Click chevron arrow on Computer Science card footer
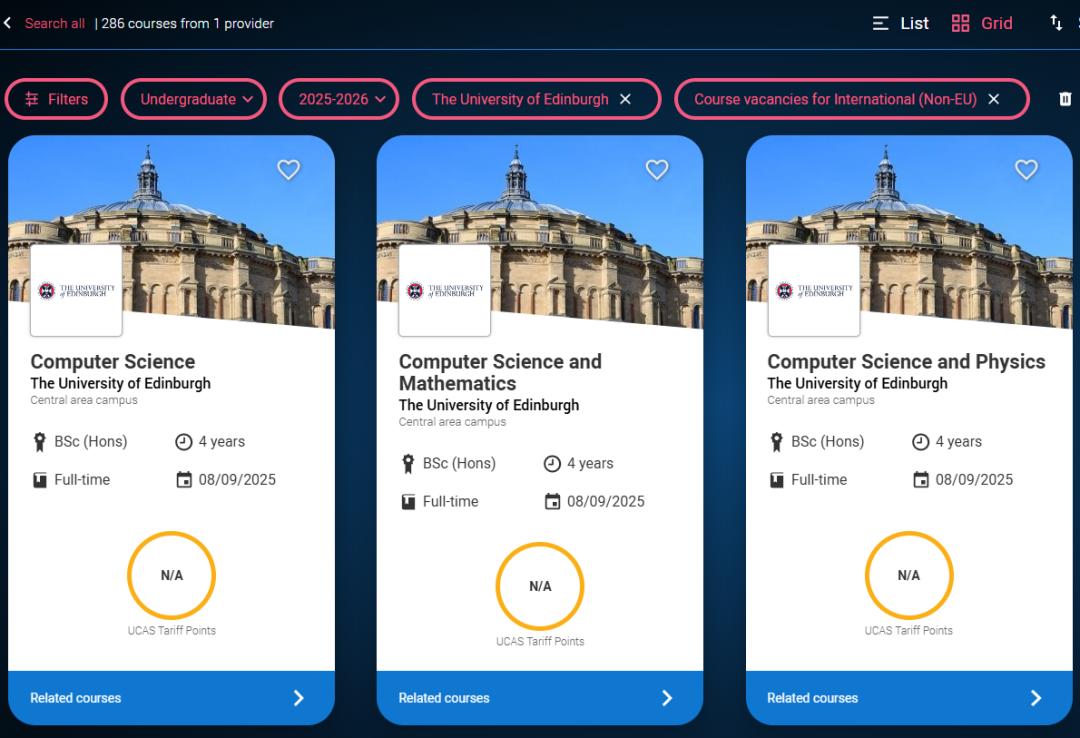This screenshot has height=738, width=1080. [x=298, y=698]
